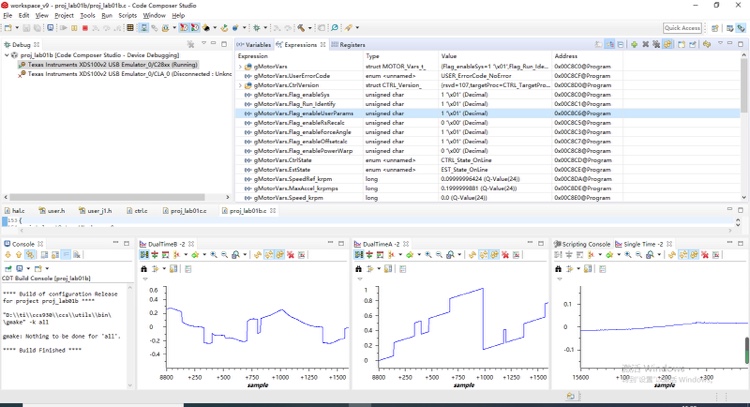Viewport: 750px width, 407px height.
Task: Select the Scripting Console tab
Action: pos(585,244)
